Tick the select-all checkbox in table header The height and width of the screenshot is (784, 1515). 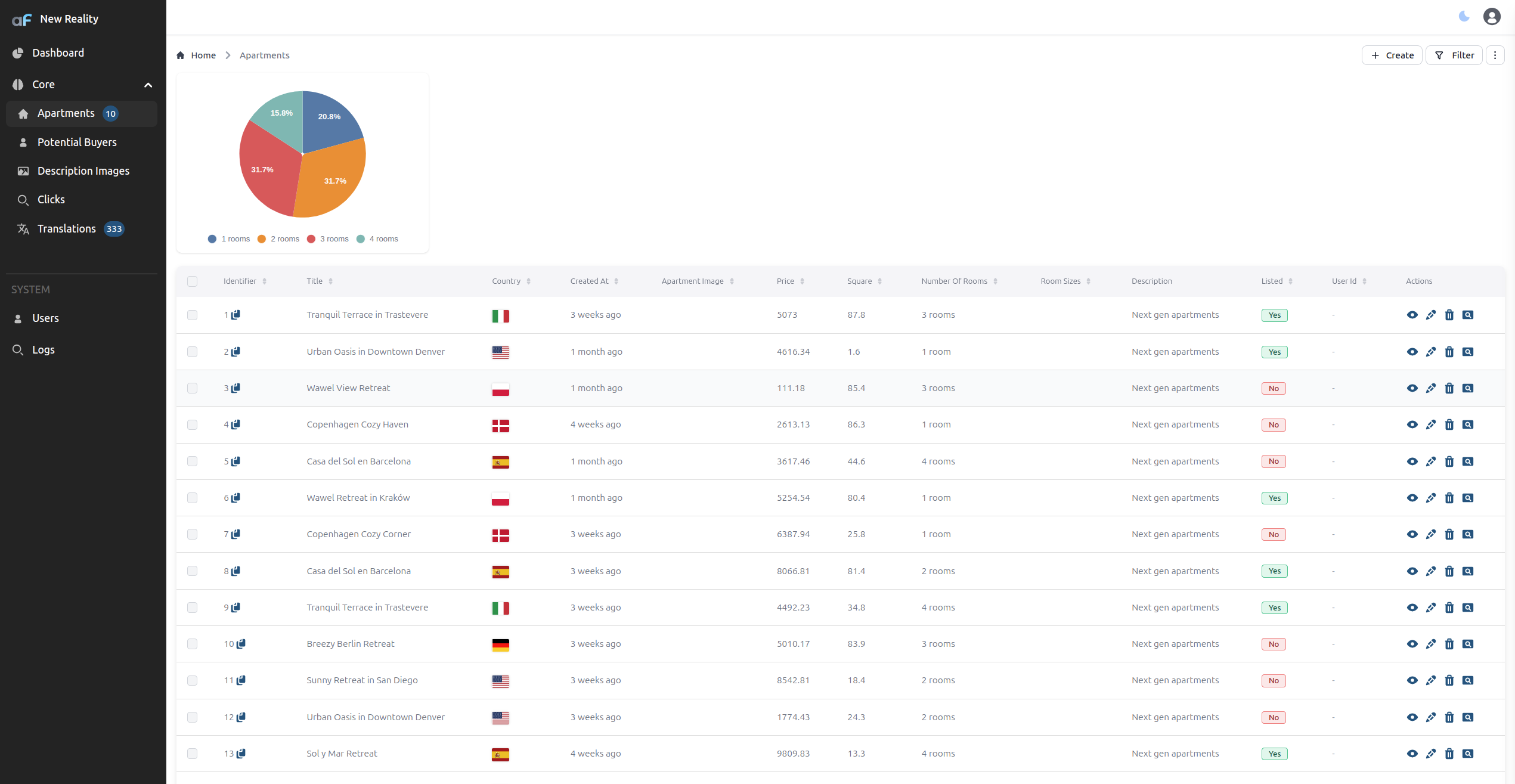pos(192,281)
